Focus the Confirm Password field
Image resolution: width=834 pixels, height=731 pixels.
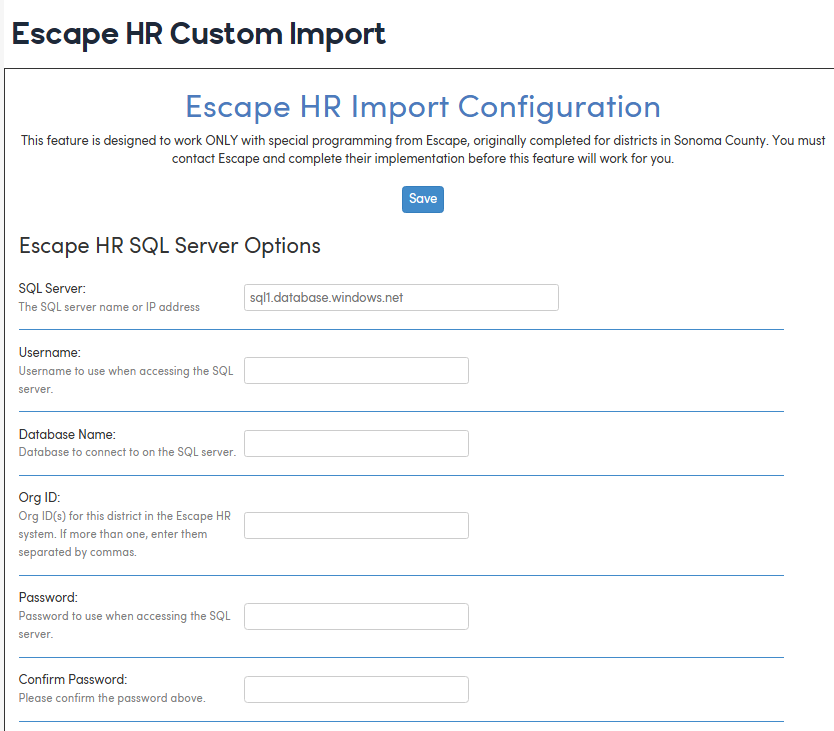[356, 689]
